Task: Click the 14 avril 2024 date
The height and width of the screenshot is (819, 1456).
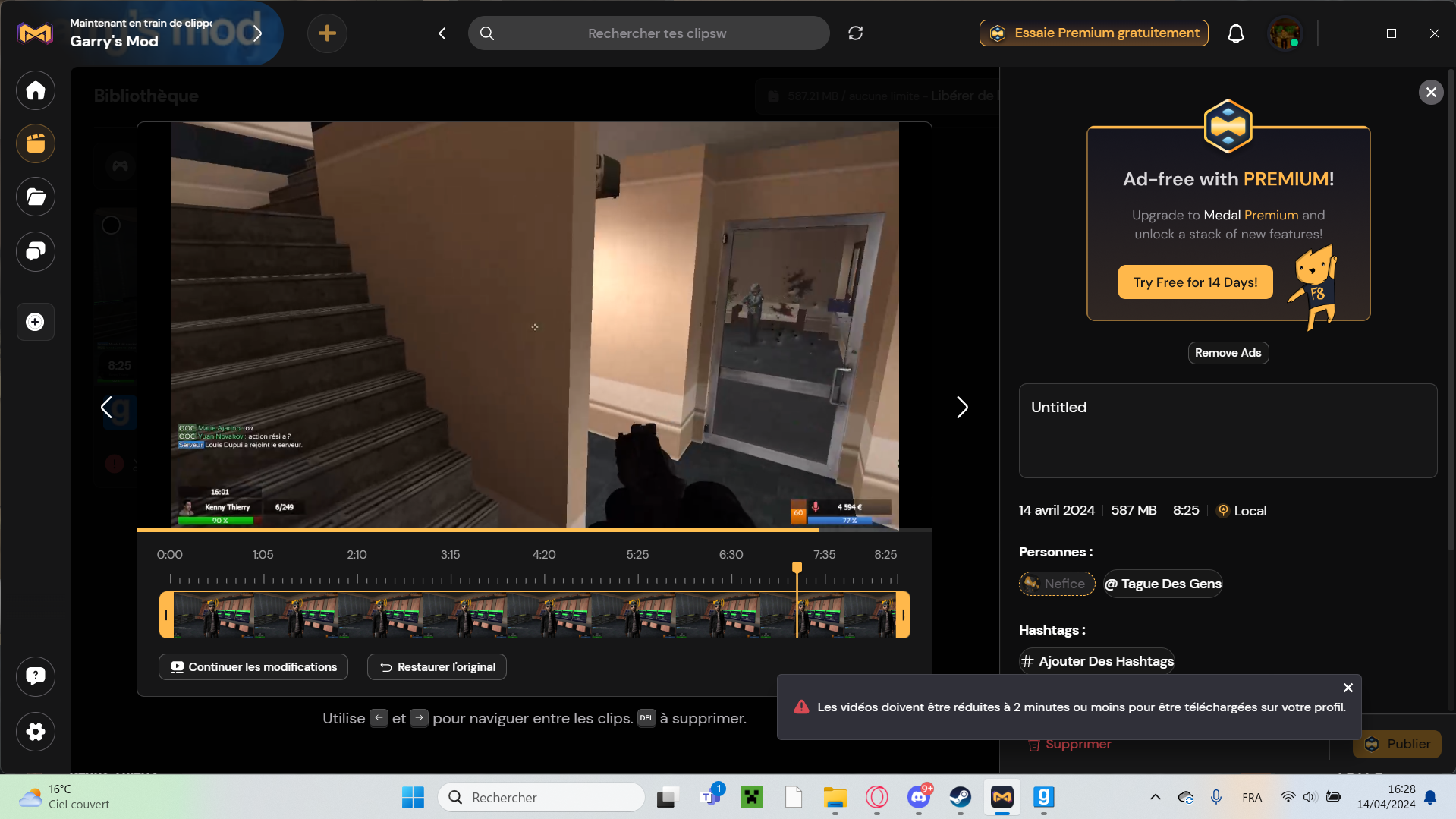Action: point(1056,511)
